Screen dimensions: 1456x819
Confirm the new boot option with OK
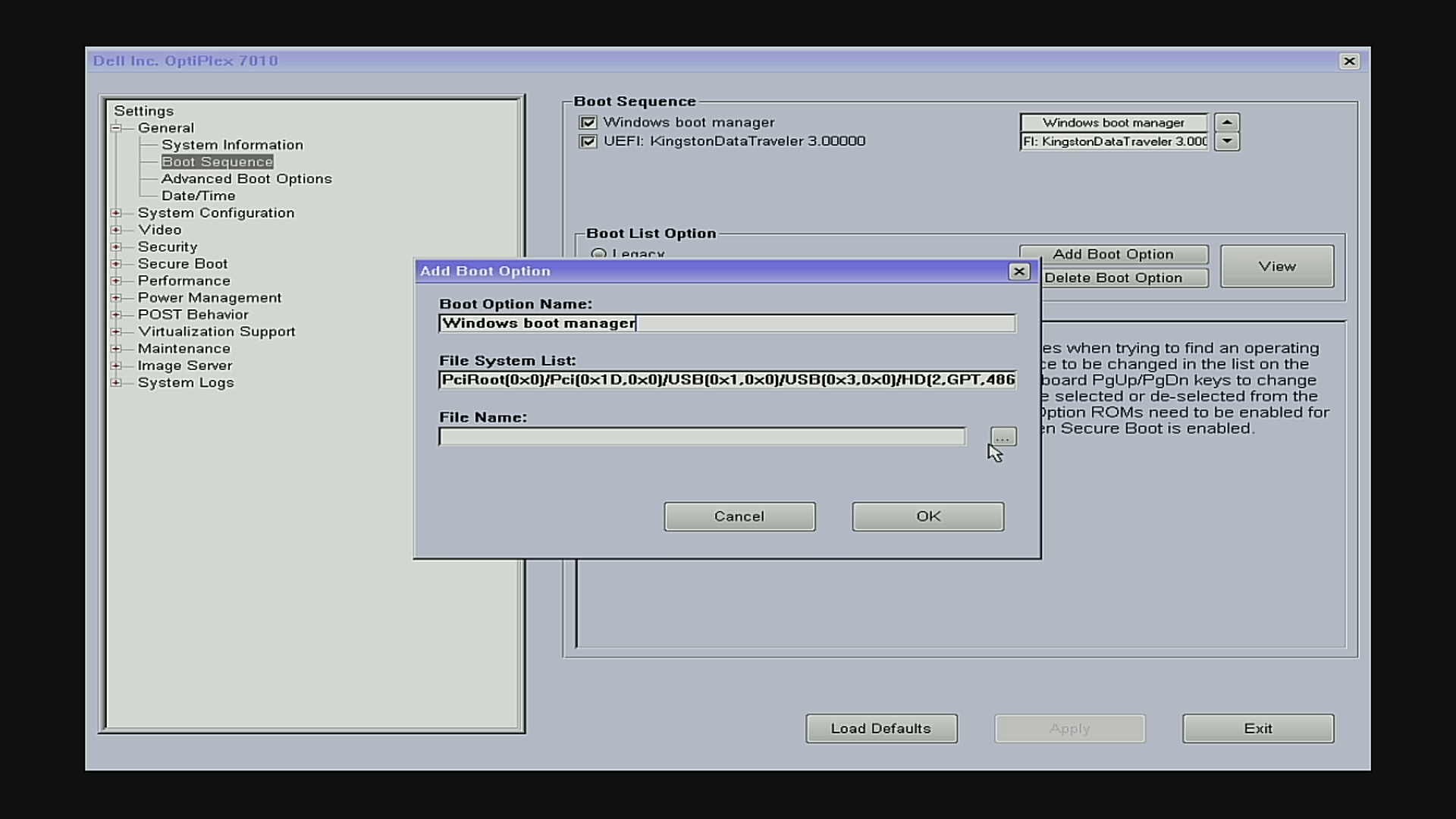pos(928,516)
